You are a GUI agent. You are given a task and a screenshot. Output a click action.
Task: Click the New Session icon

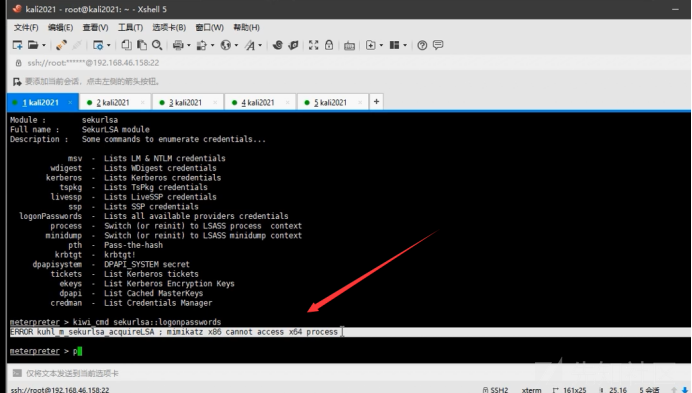tap(17, 45)
